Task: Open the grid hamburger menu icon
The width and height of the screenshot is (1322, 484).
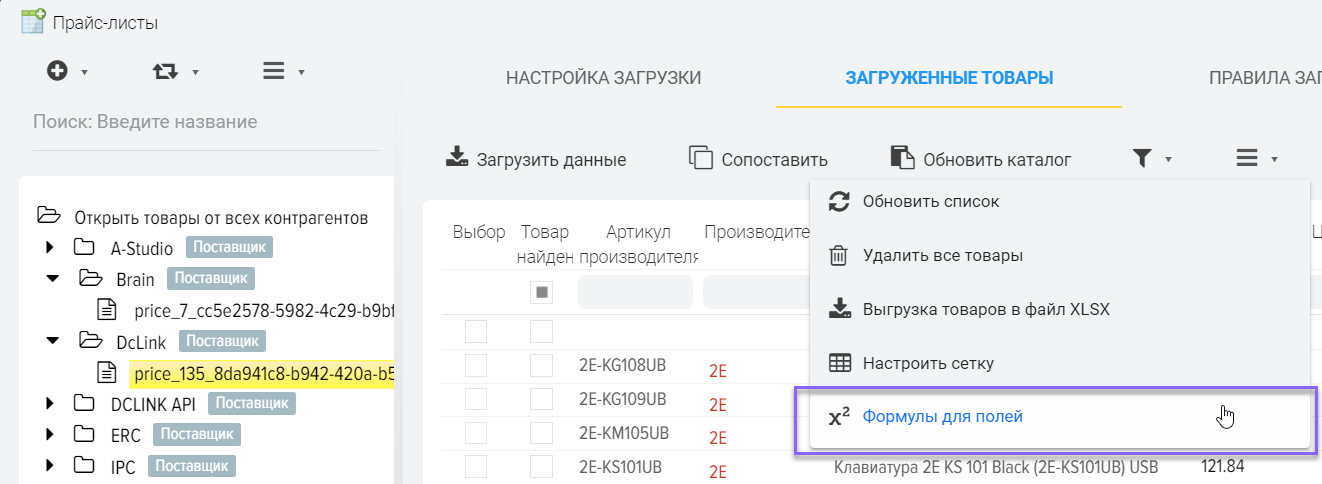Action: click(x=1246, y=158)
